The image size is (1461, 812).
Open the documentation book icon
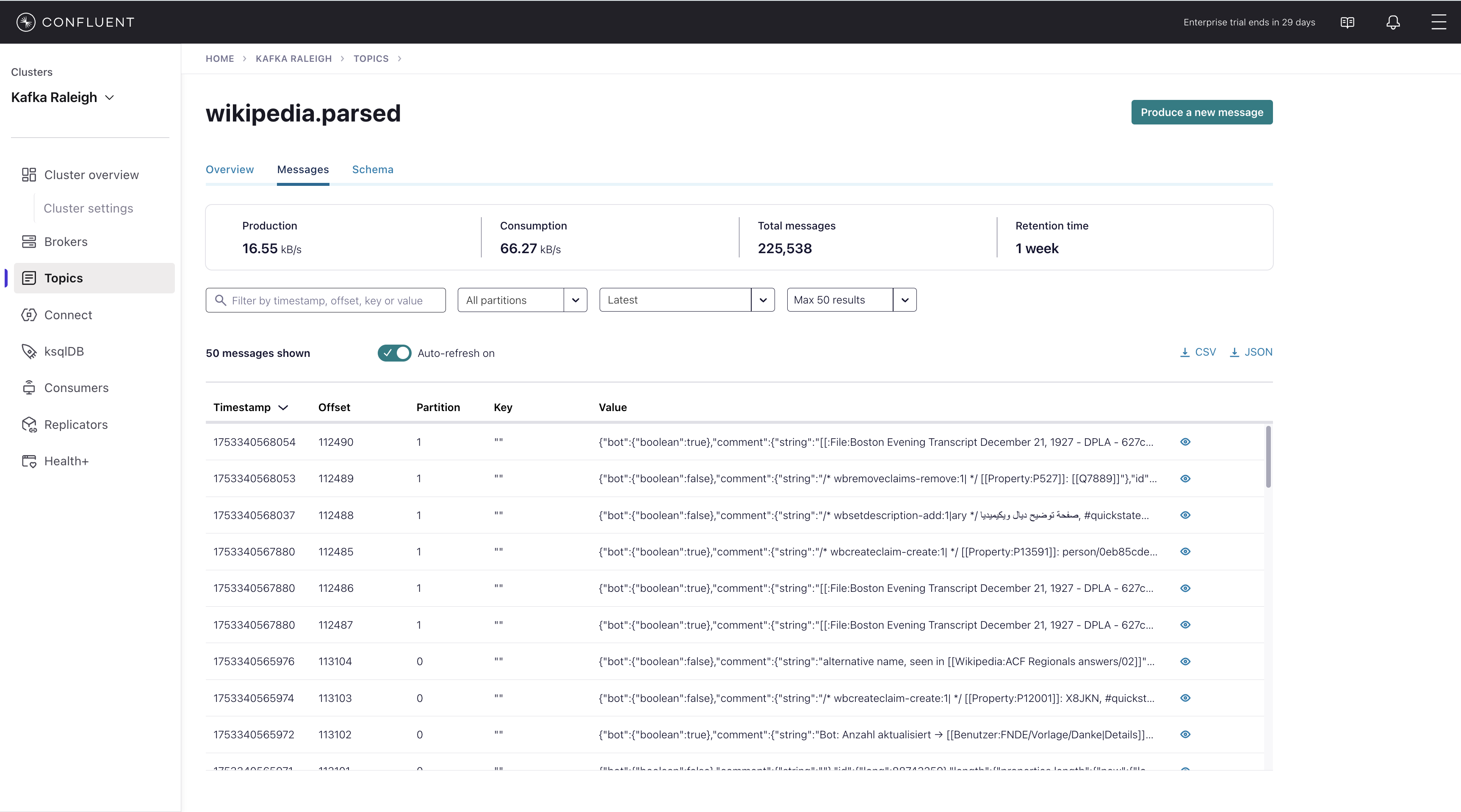[x=1347, y=22]
